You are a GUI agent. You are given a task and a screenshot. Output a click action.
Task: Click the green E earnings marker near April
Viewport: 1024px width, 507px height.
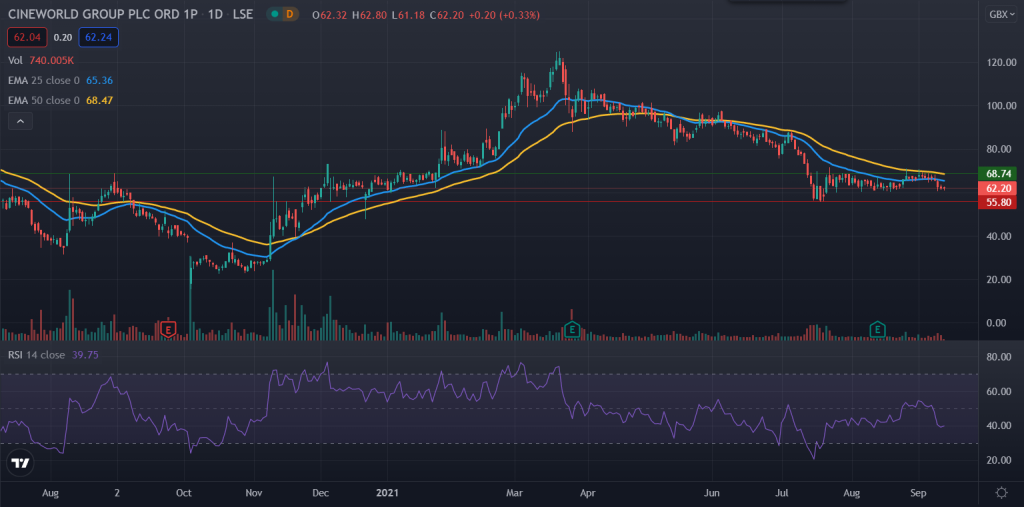coord(572,329)
